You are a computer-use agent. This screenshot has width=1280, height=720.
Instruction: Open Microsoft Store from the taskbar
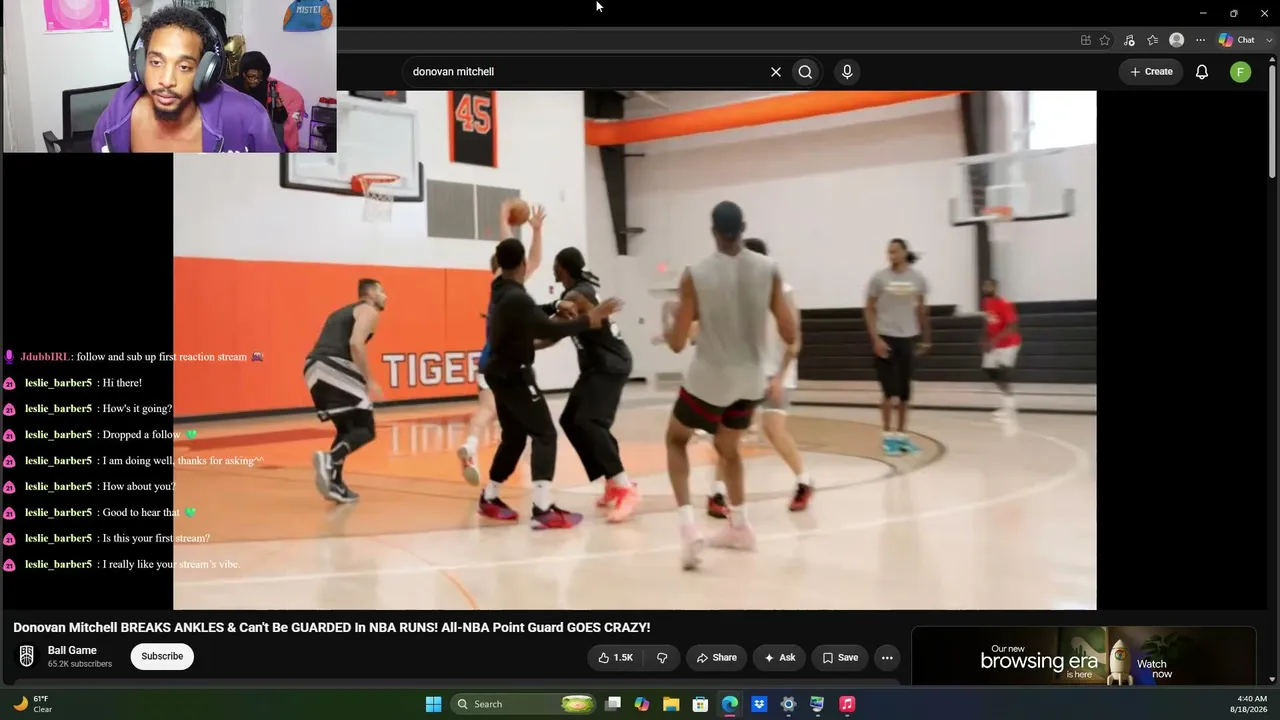(701, 704)
